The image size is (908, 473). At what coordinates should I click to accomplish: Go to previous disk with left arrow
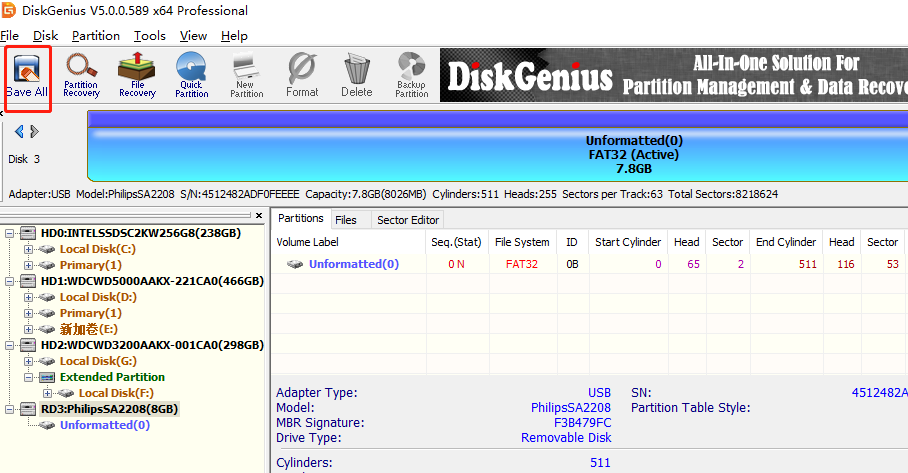click(x=18, y=132)
